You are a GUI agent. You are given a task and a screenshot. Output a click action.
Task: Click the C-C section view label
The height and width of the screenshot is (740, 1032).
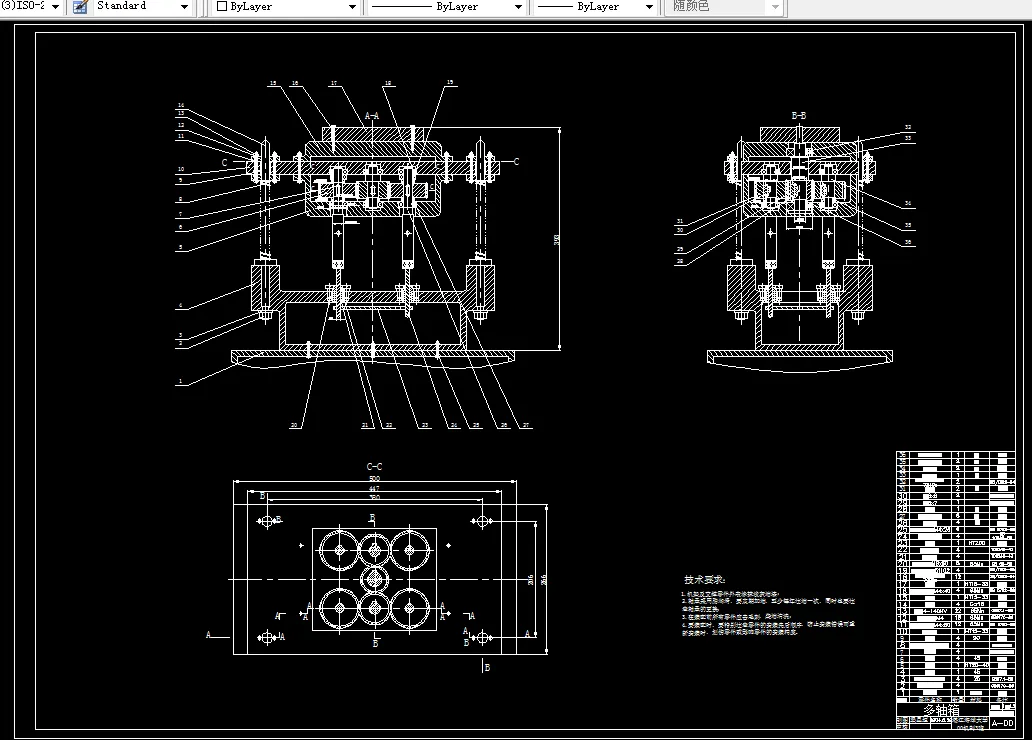point(374,467)
